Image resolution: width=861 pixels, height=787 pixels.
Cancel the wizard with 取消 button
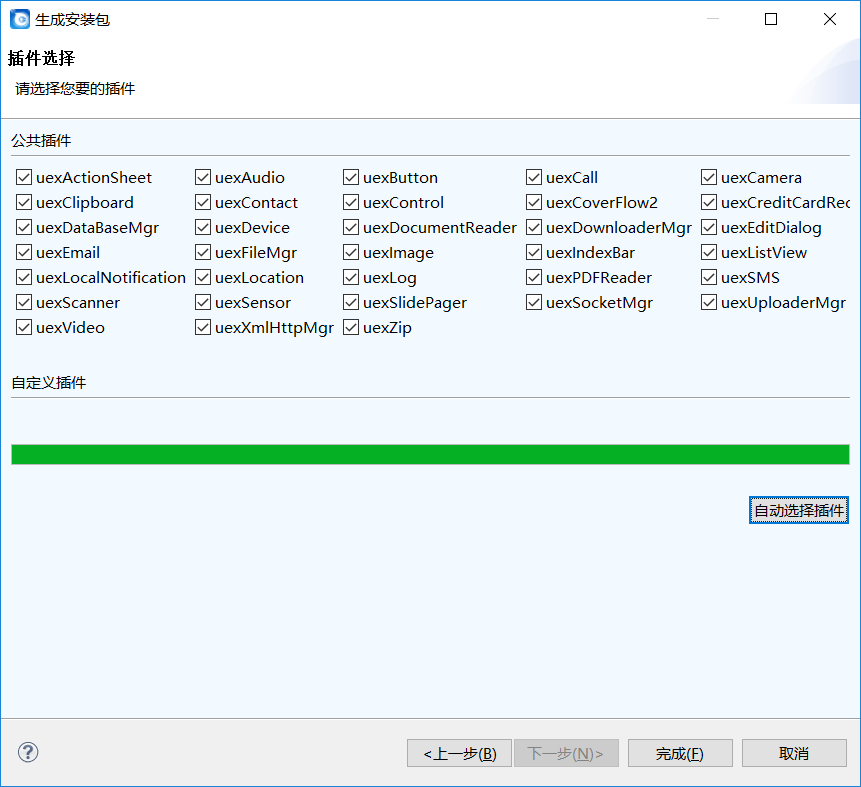click(794, 753)
